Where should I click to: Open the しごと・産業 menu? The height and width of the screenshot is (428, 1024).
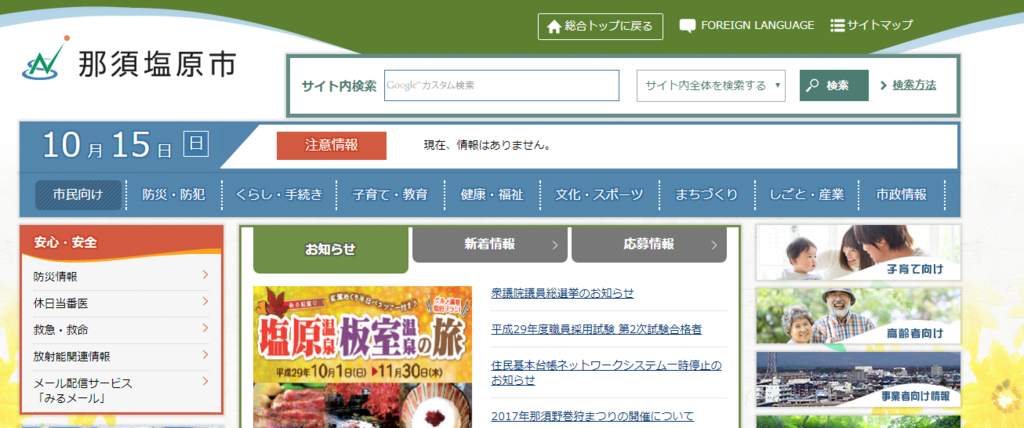[x=807, y=195]
